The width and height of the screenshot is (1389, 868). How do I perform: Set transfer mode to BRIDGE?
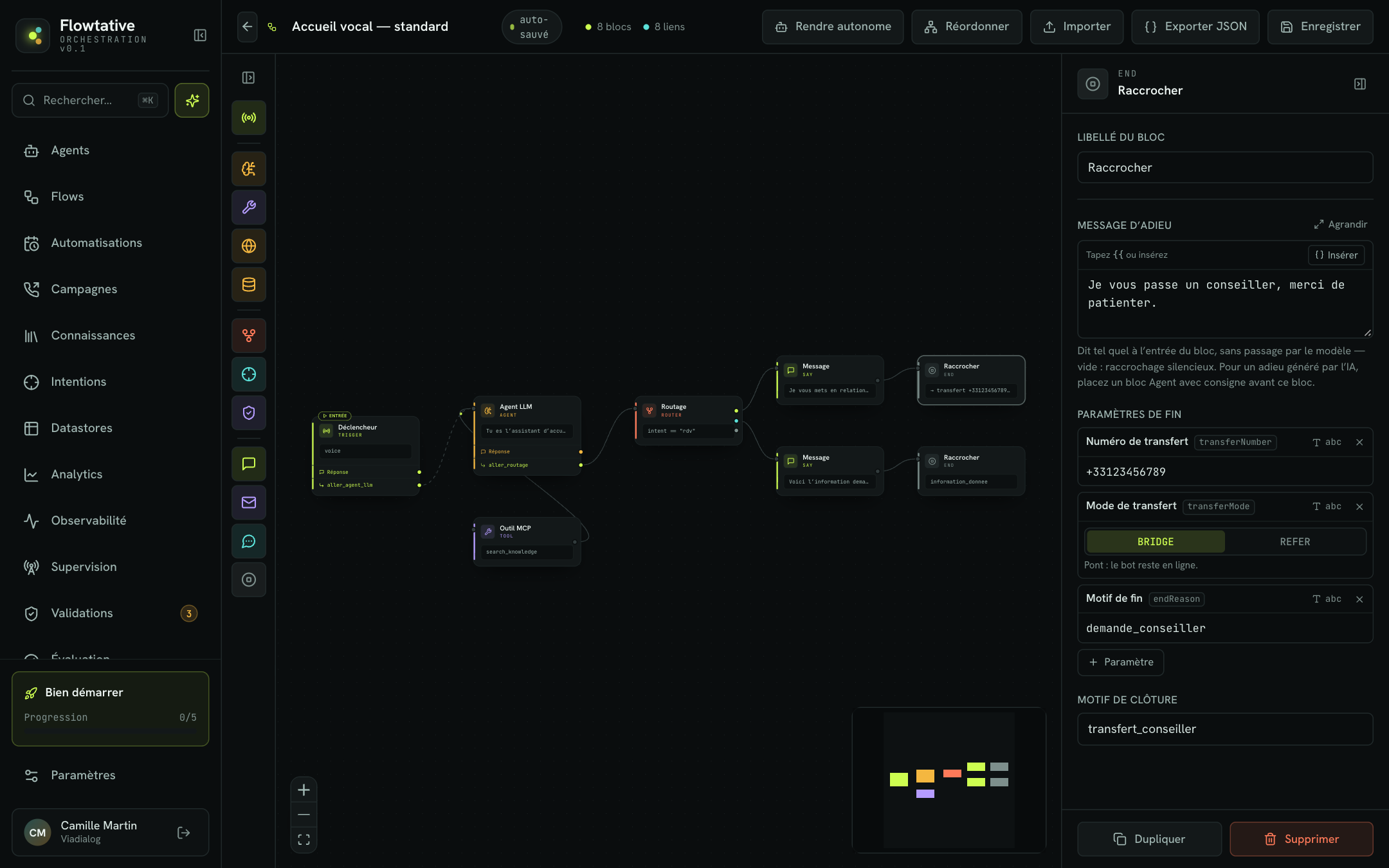pyautogui.click(x=1156, y=541)
